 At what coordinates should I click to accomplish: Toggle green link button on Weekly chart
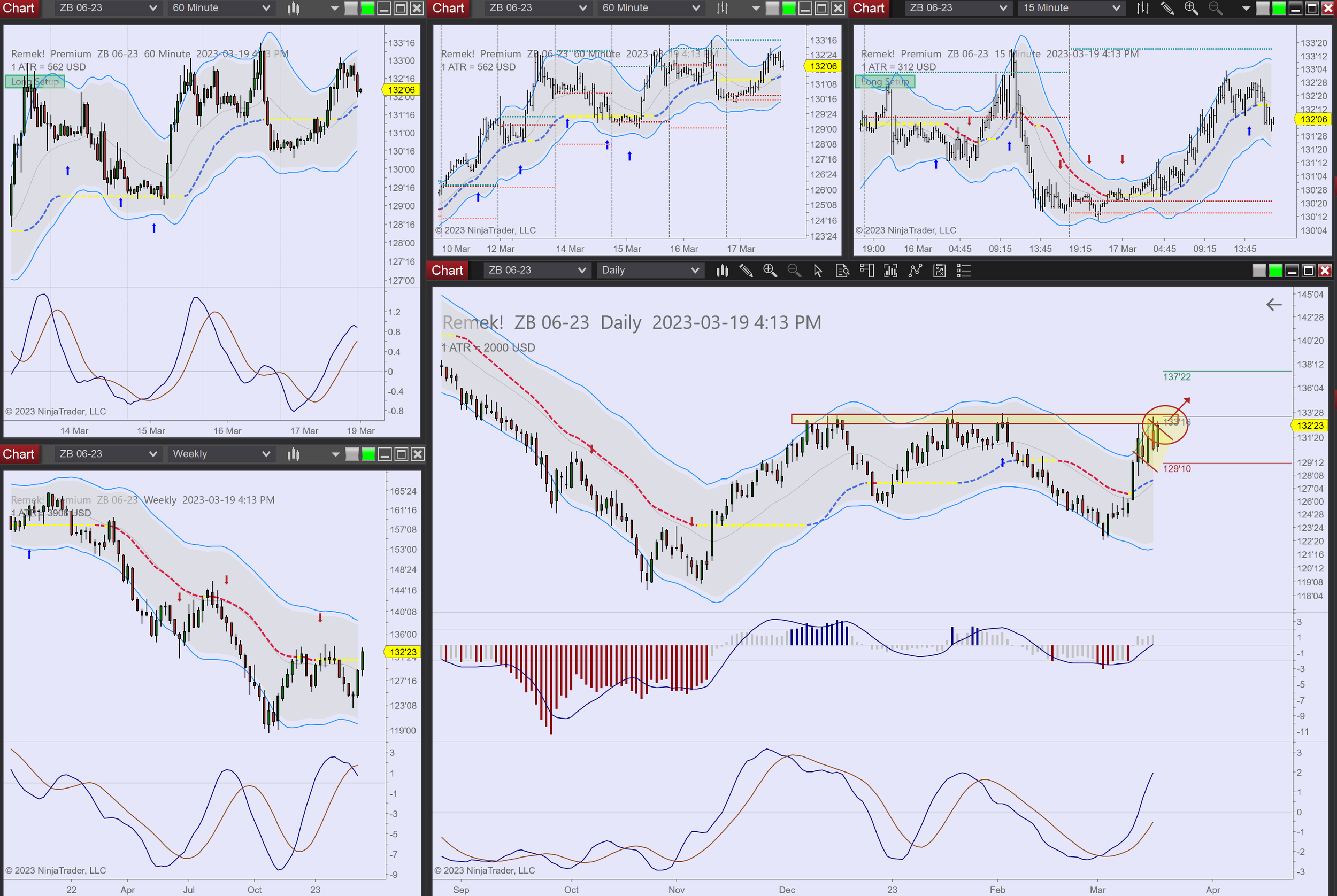[368, 454]
